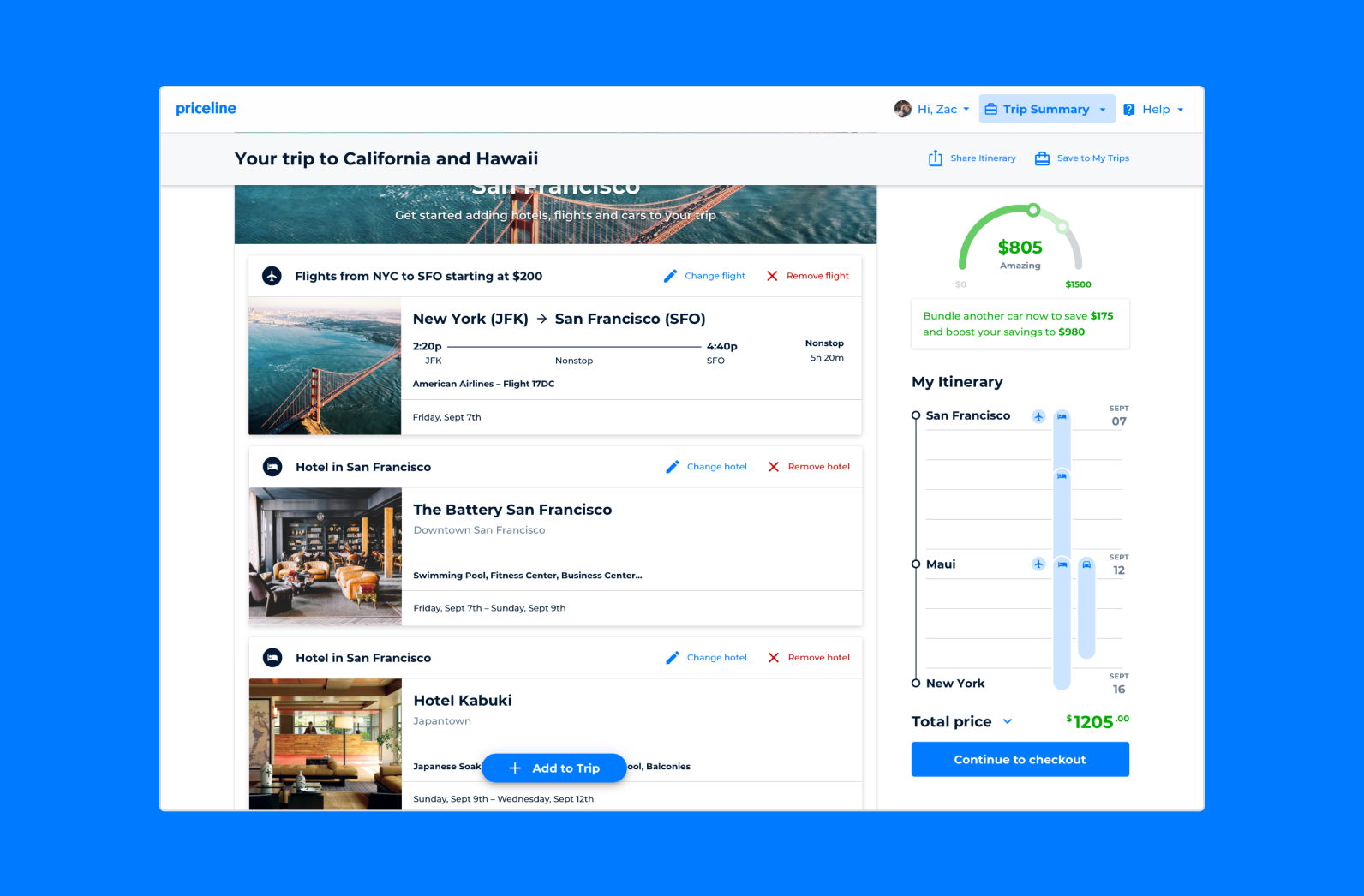Click the bundle another car savings banner
The image size is (1364, 896).
[1020, 324]
